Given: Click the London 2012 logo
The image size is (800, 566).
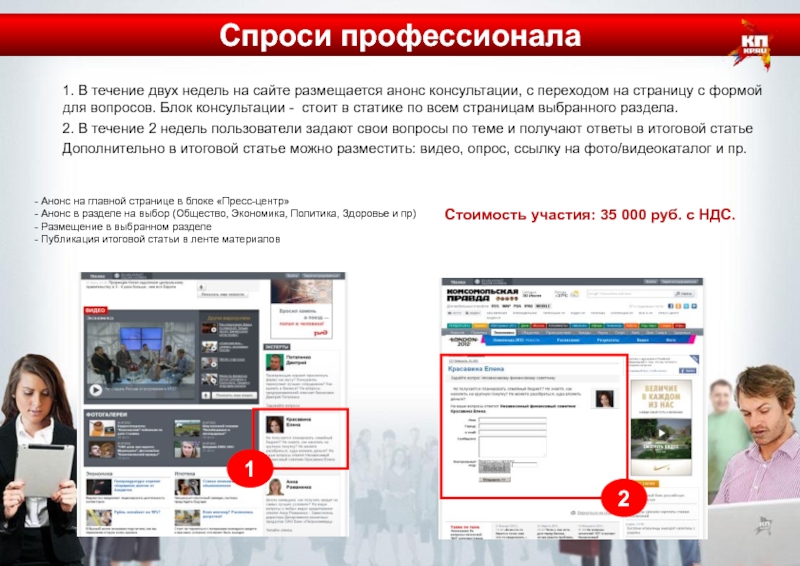Looking at the screenshot, I should 463,340.
